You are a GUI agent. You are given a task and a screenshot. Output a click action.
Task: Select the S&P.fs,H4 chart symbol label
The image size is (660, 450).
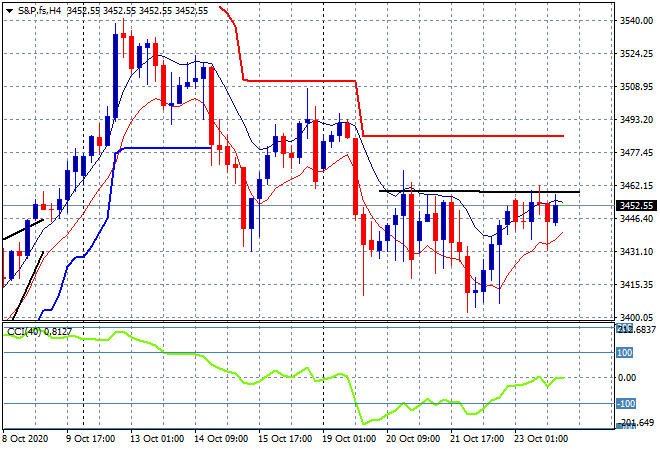[40, 11]
